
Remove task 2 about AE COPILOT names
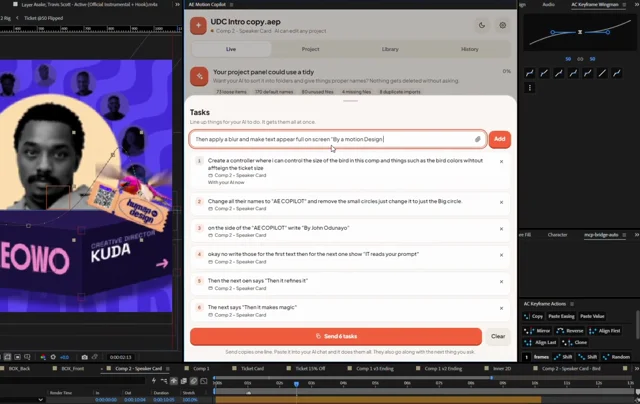click(501, 202)
